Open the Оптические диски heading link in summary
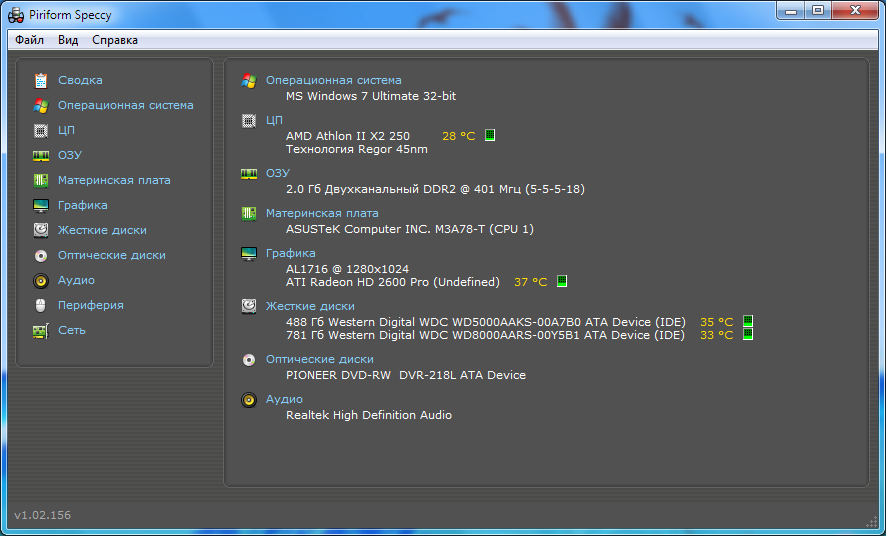This screenshot has height=536, width=886. [x=320, y=359]
